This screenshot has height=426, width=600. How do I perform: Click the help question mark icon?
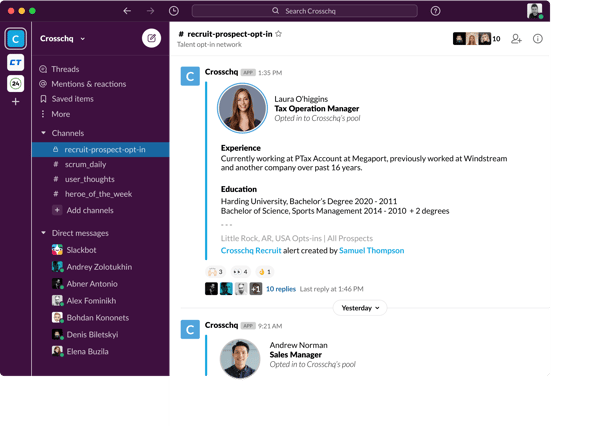pyautogui.click(x=435, y=11)
